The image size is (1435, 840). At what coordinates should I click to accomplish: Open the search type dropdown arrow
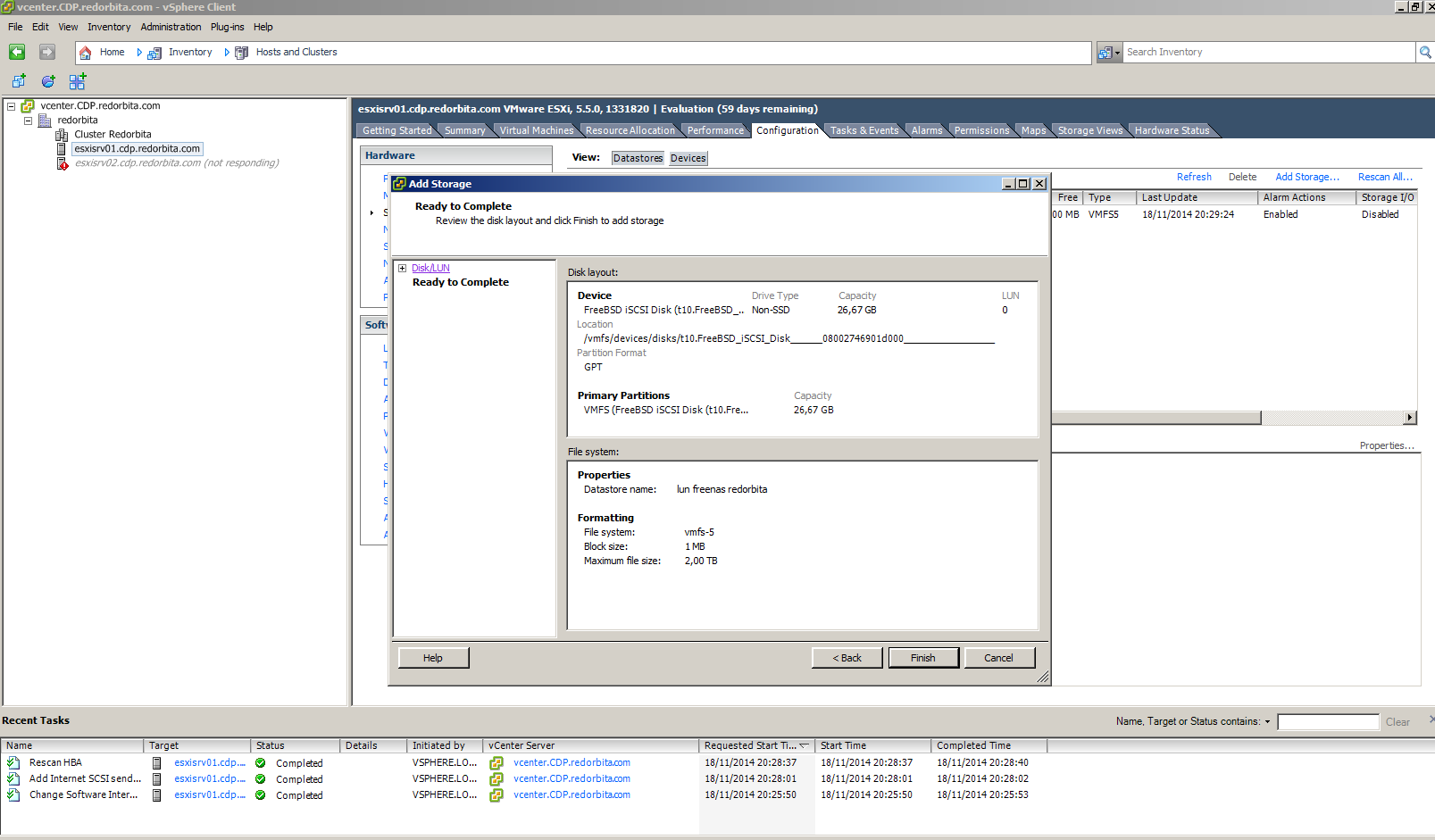pyautogui.click(x=1116, y=54)
